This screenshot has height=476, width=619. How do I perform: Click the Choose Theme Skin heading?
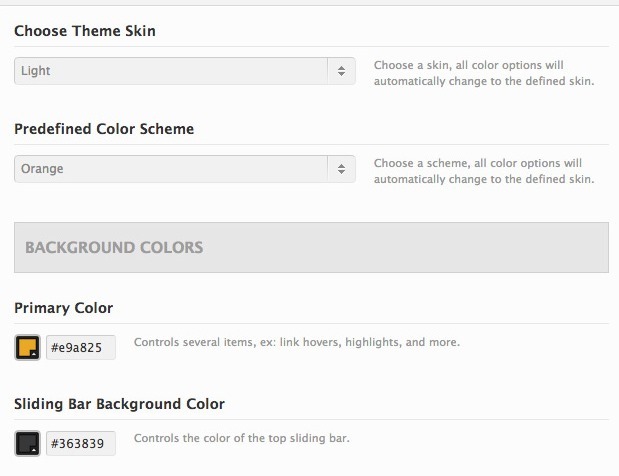click(85, 31)
